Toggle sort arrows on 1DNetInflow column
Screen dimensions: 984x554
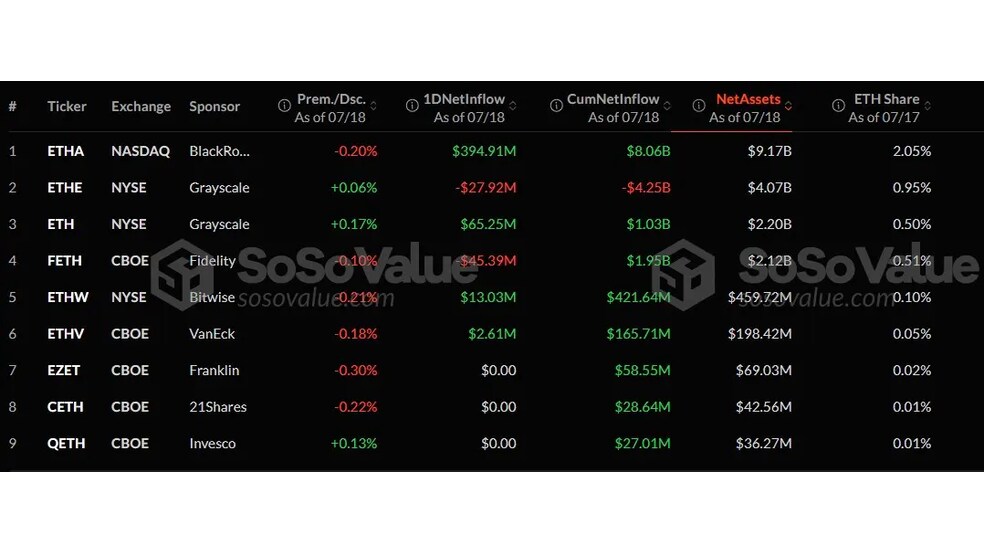pos(513,106)
